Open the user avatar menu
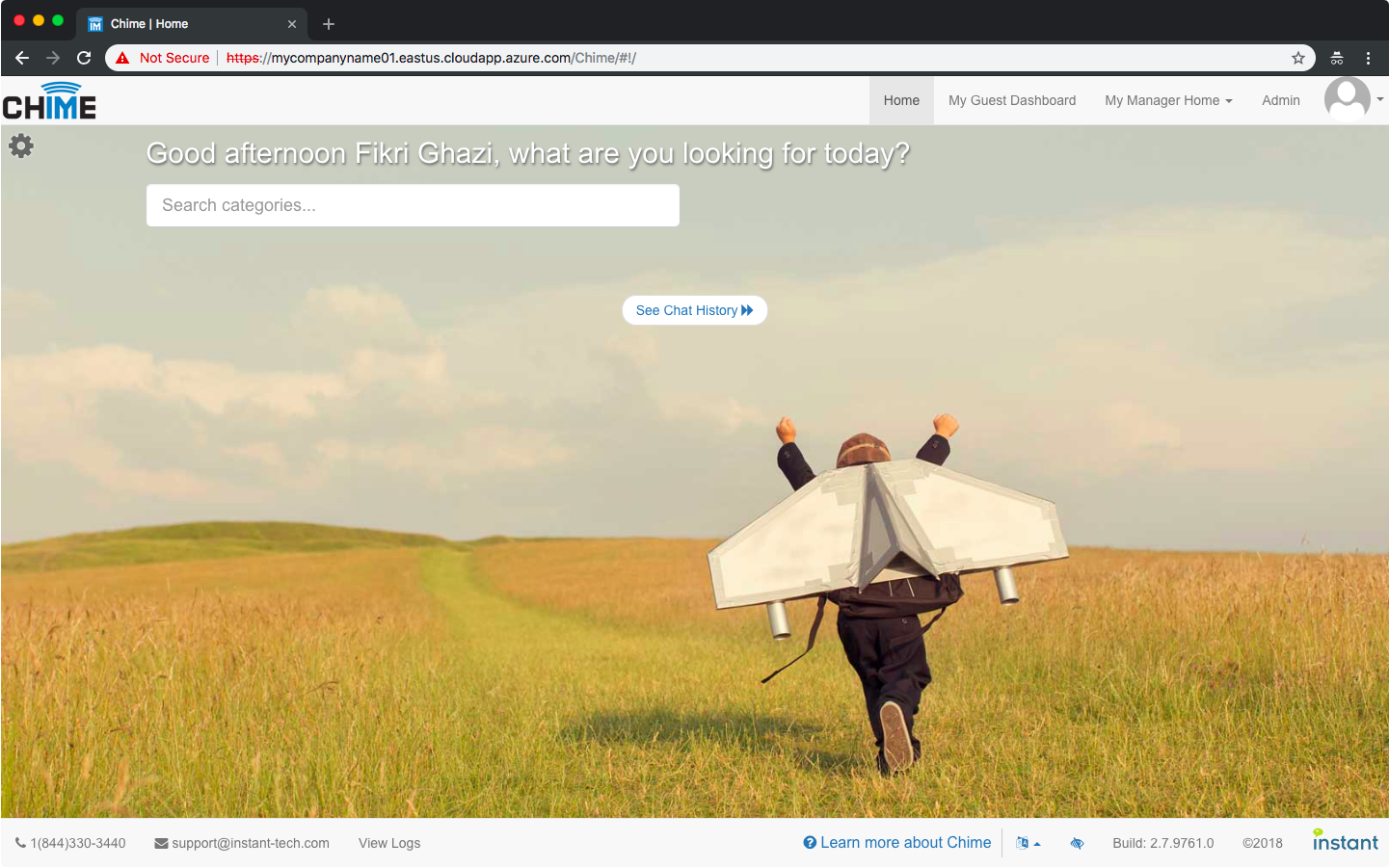 [x=1347, y=99]
